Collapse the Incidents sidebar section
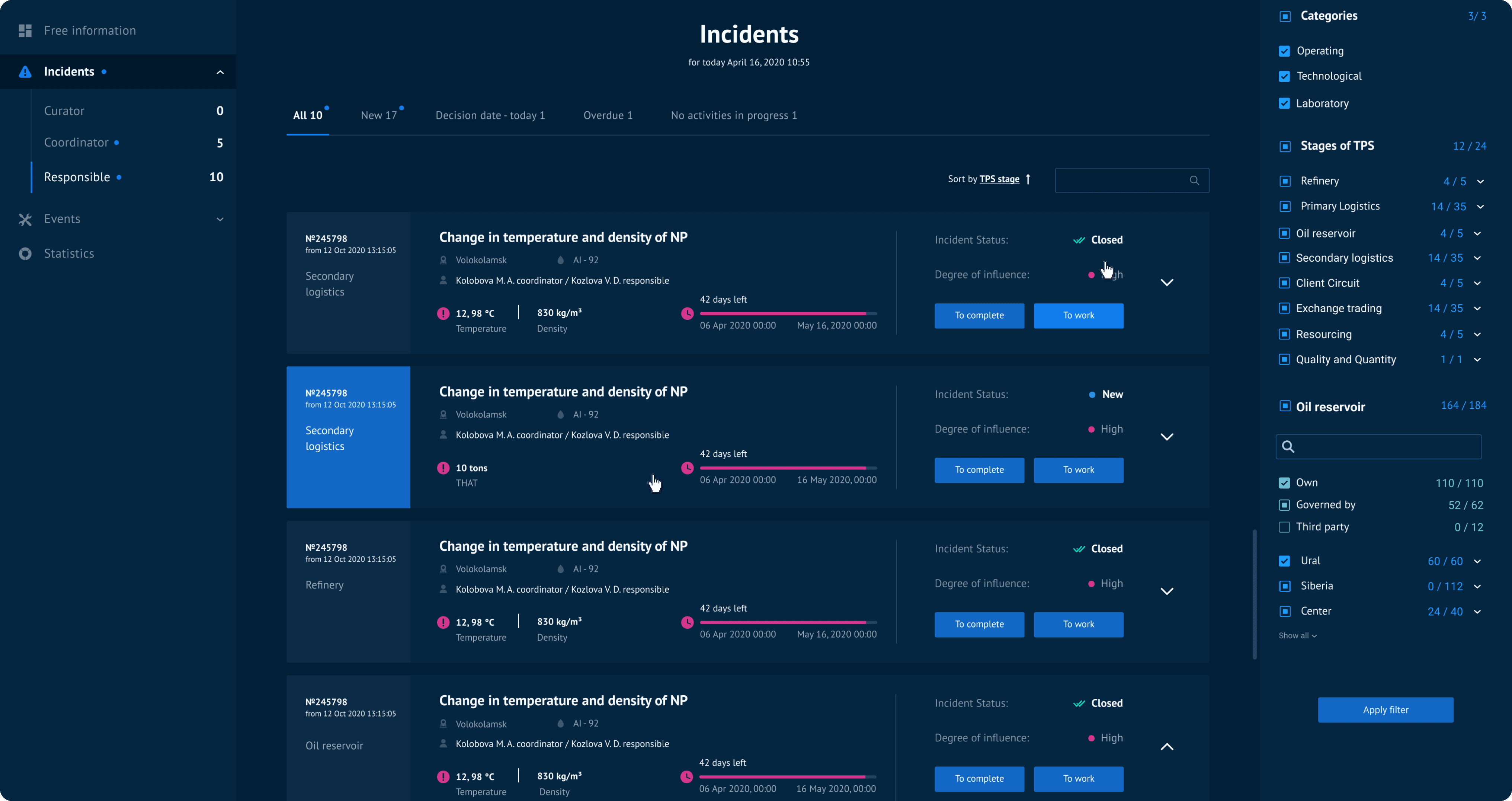The width and height of the screenshot is (1512, 801). pos(220,72)
